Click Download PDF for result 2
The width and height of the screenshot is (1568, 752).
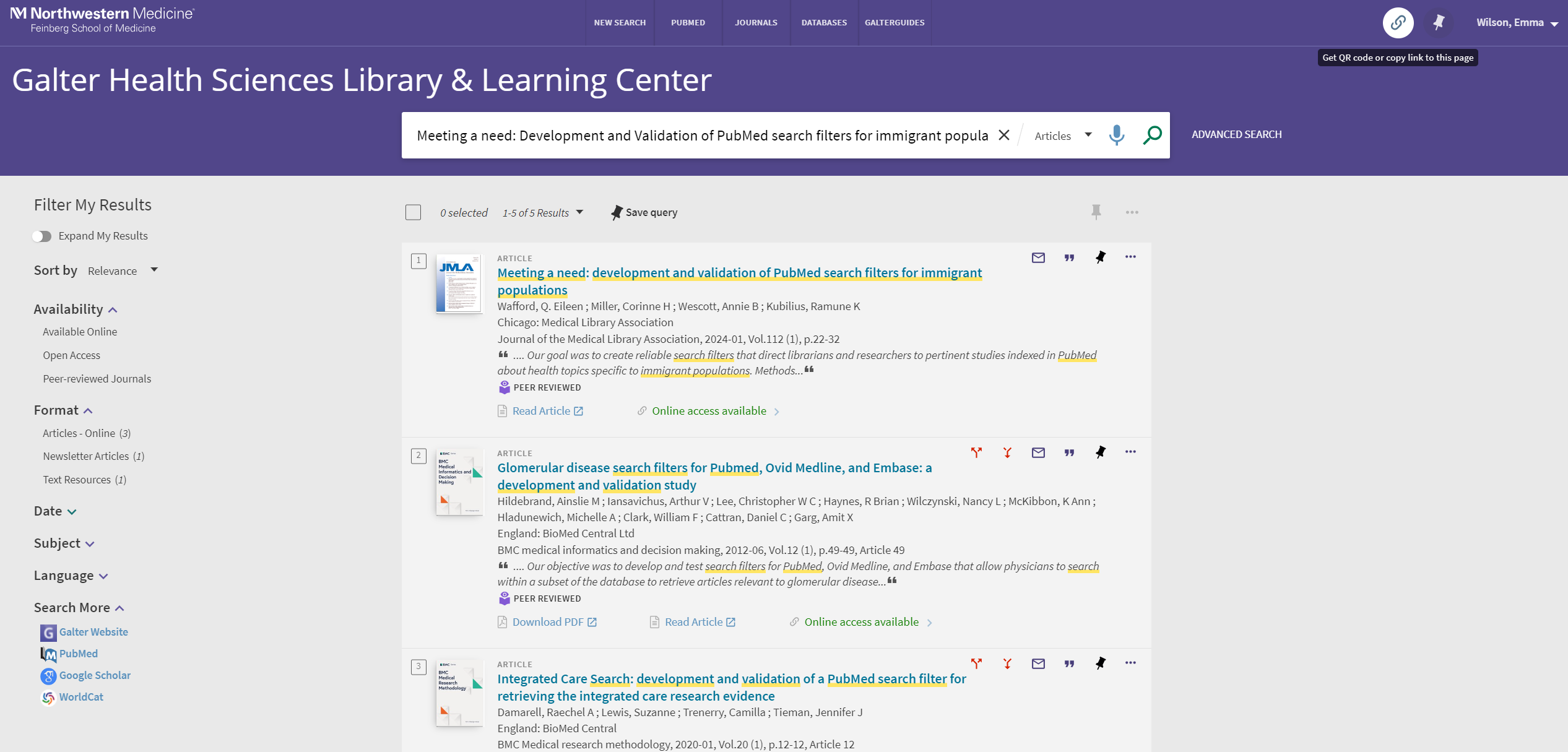[546, 621]
